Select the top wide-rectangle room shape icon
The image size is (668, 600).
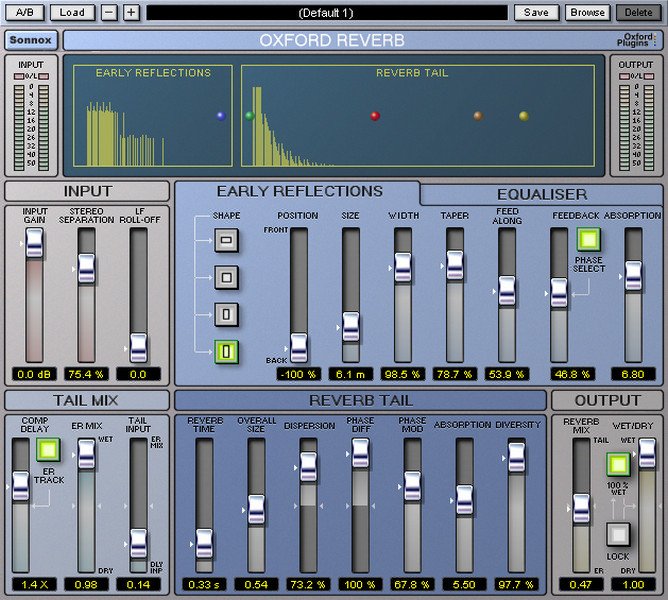[x=226, y=240]
